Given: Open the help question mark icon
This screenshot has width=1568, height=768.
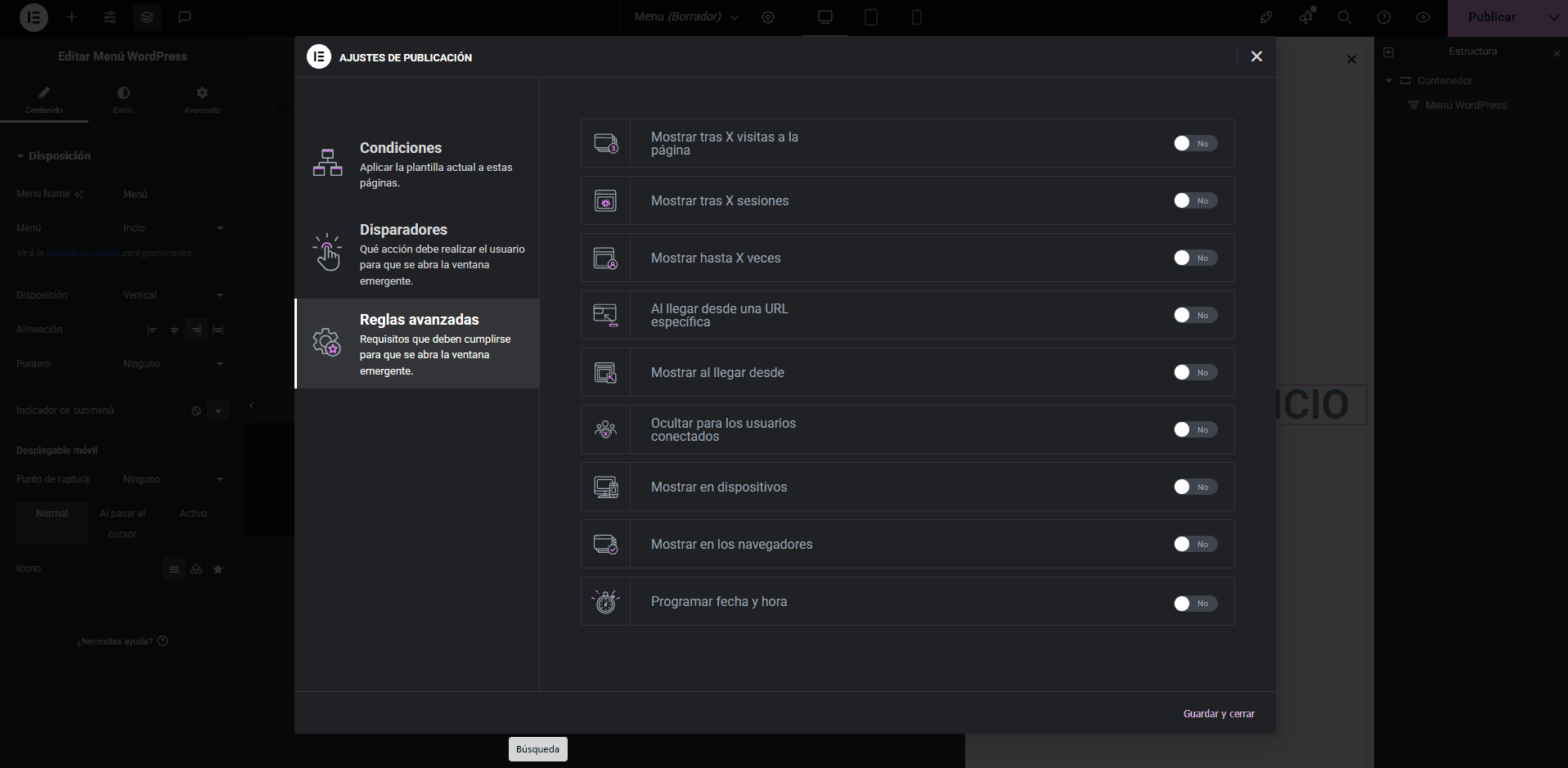Looking at the screenshot, I should [1384, 17].
